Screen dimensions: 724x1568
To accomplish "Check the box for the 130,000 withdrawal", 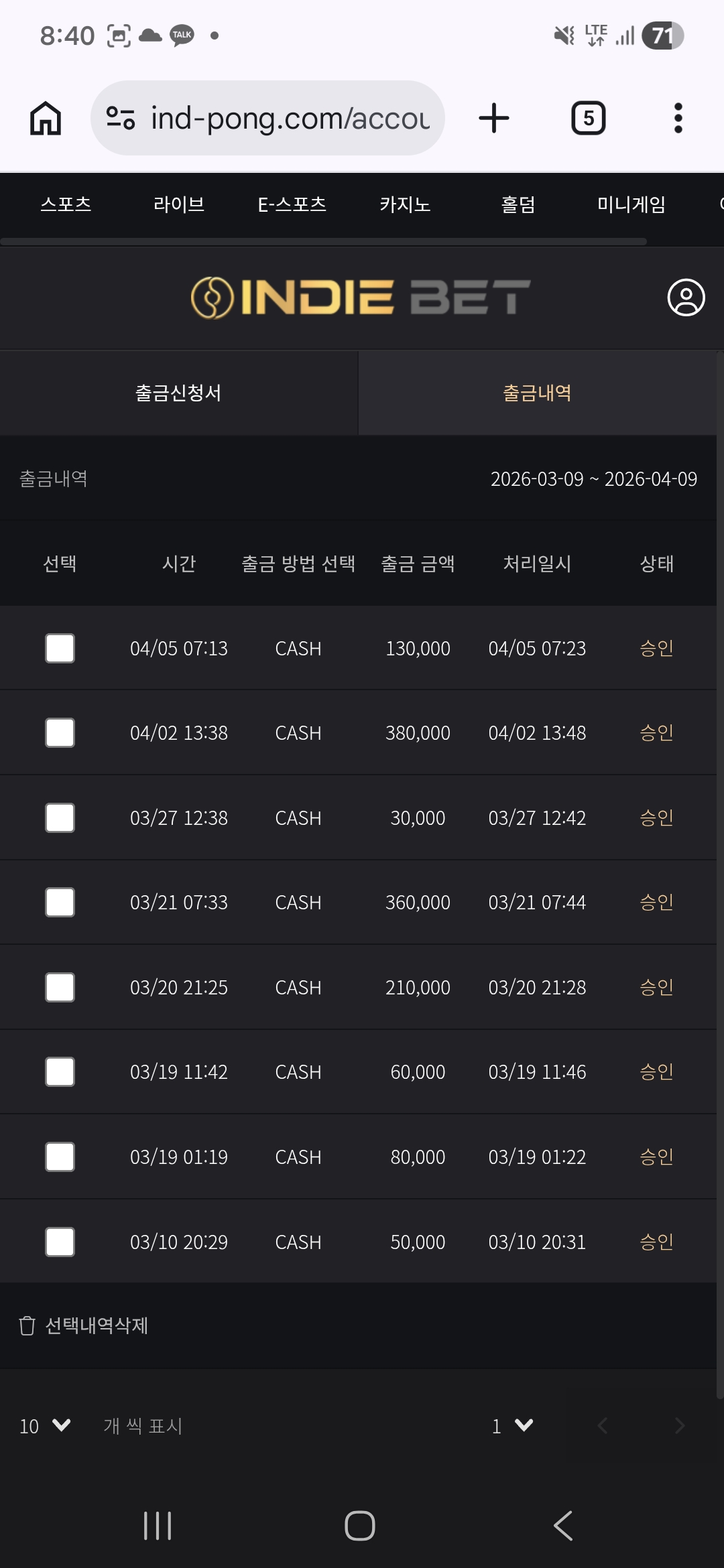I will [60, 649].
